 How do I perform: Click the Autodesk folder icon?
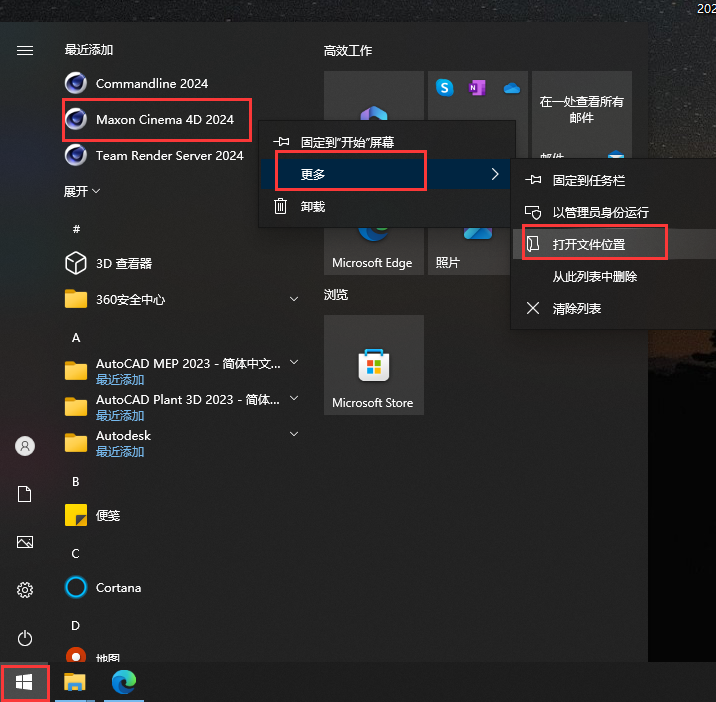(76, 443)
